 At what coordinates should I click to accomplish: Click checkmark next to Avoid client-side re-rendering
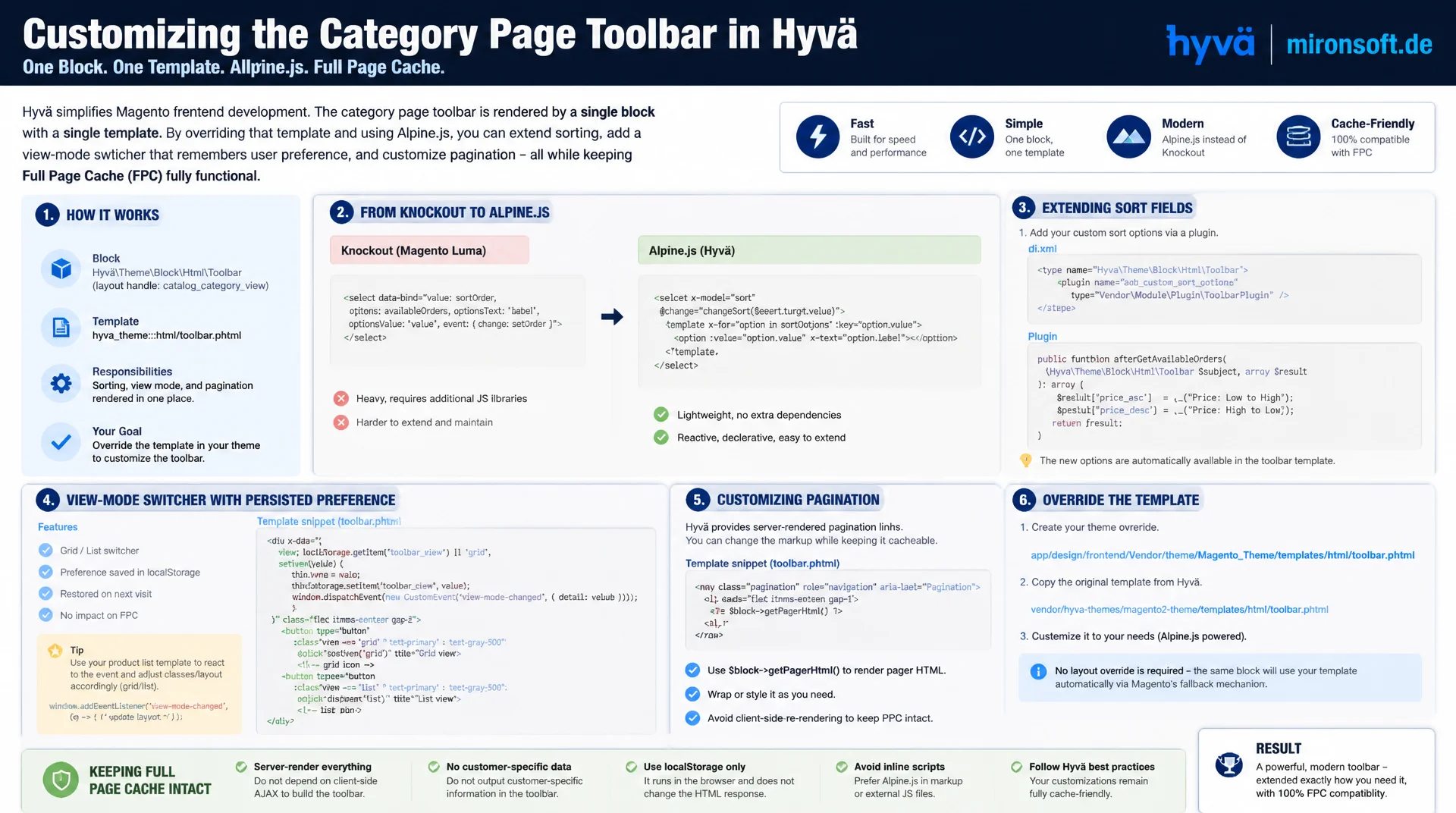(x=692, y=717)
